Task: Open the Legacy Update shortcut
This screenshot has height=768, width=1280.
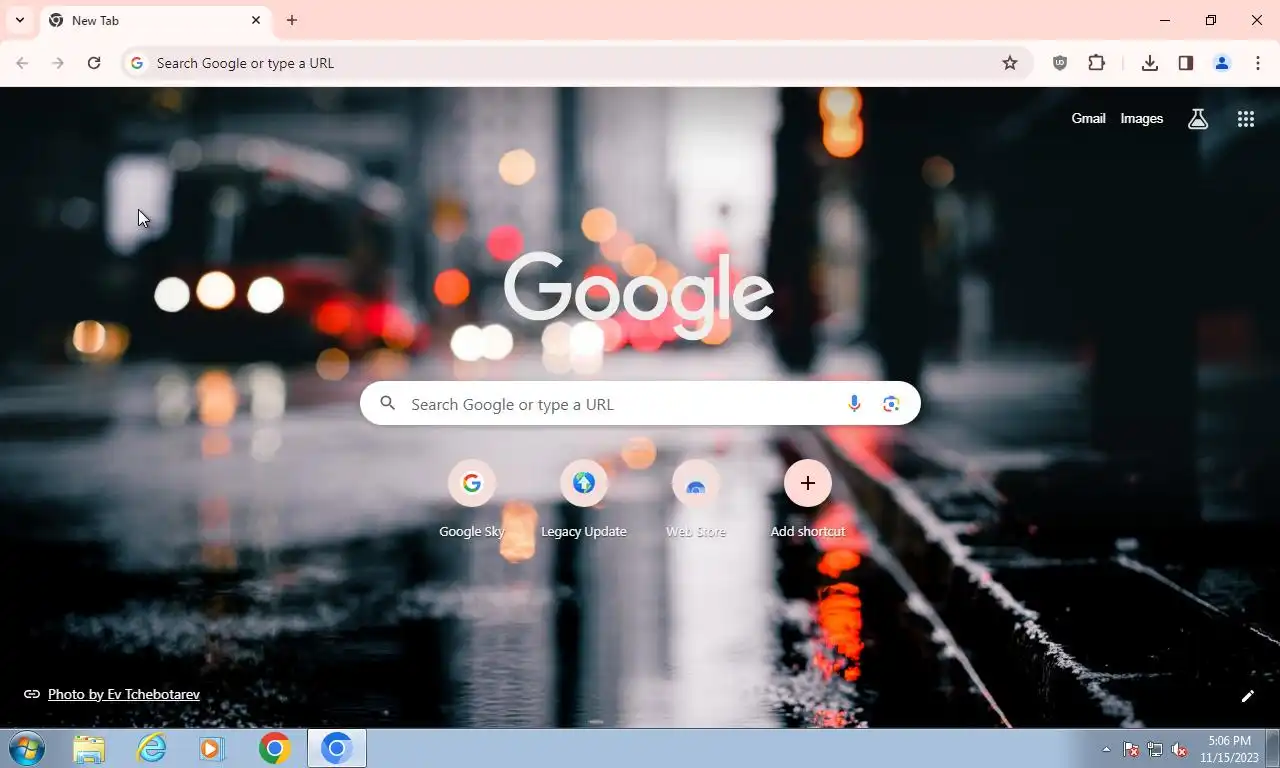Action: pos(584,500)
